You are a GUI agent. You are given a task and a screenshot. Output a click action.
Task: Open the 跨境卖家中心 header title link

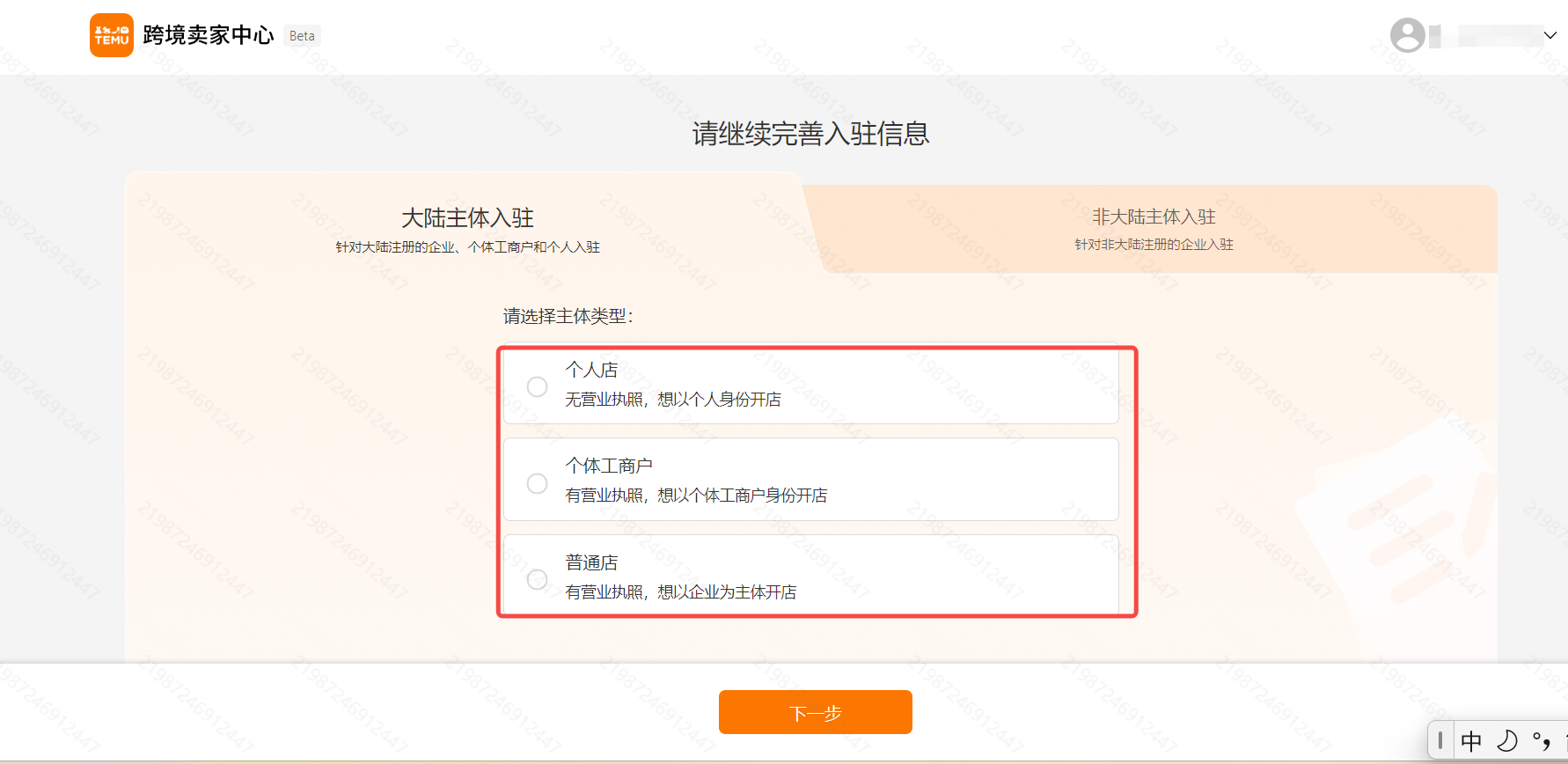207,35
